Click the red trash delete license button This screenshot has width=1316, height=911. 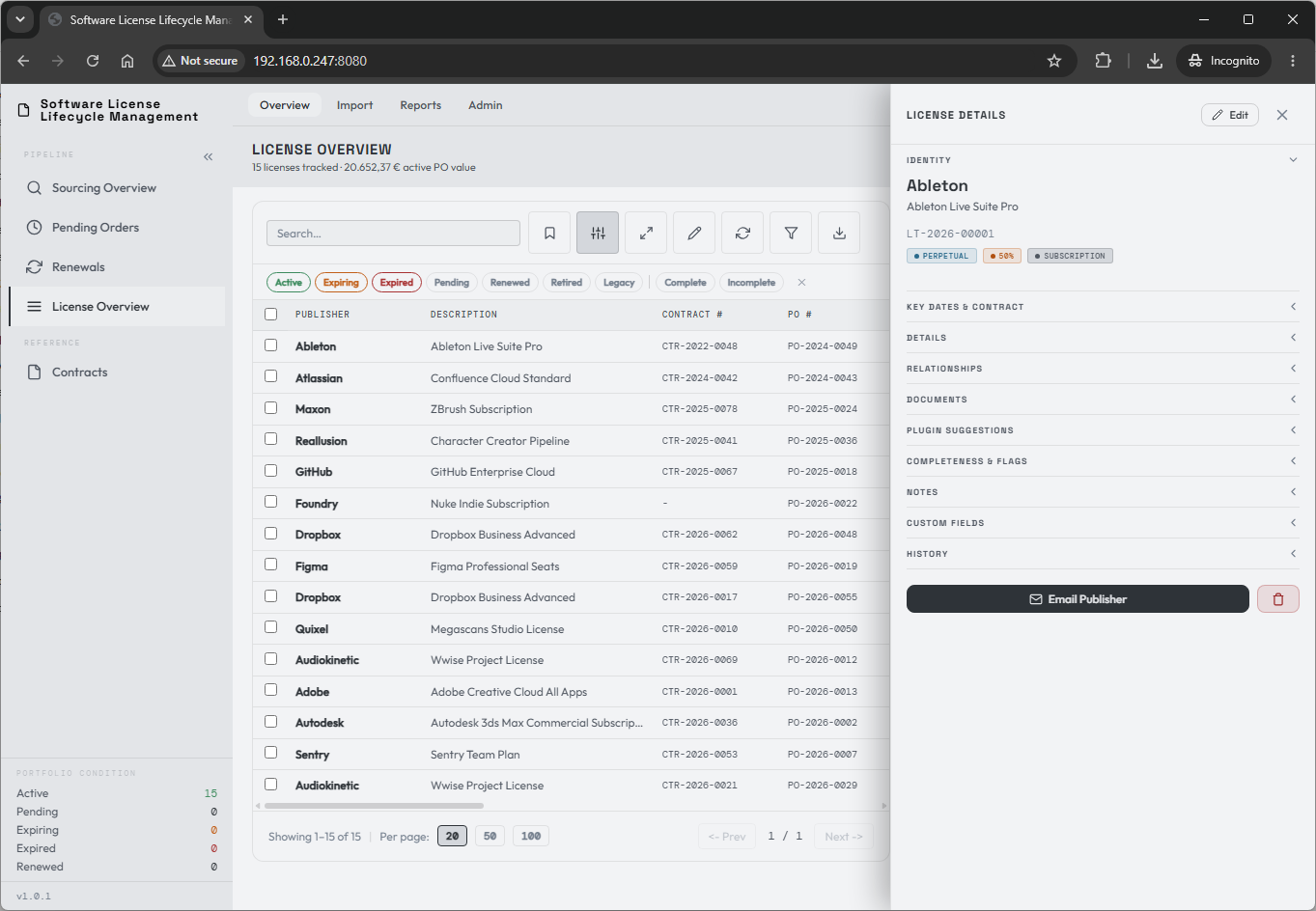pos(1278,599)
